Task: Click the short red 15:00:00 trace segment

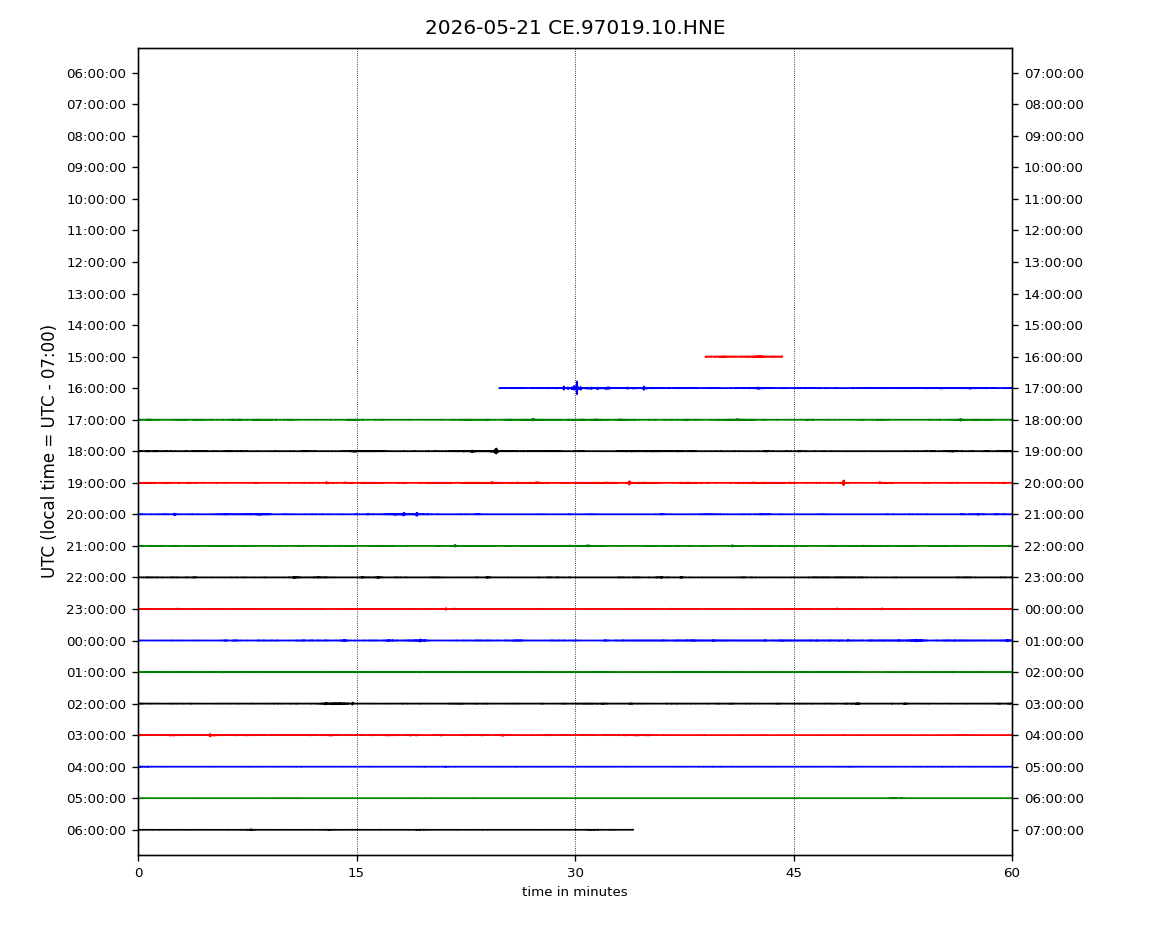Action: pyautogui.click(x=744, y=357)
